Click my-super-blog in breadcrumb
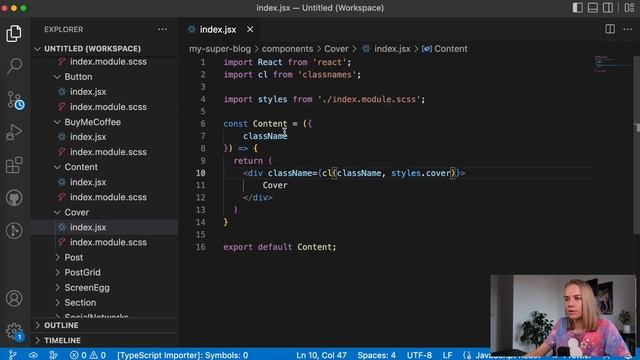 tap(220, 49)
